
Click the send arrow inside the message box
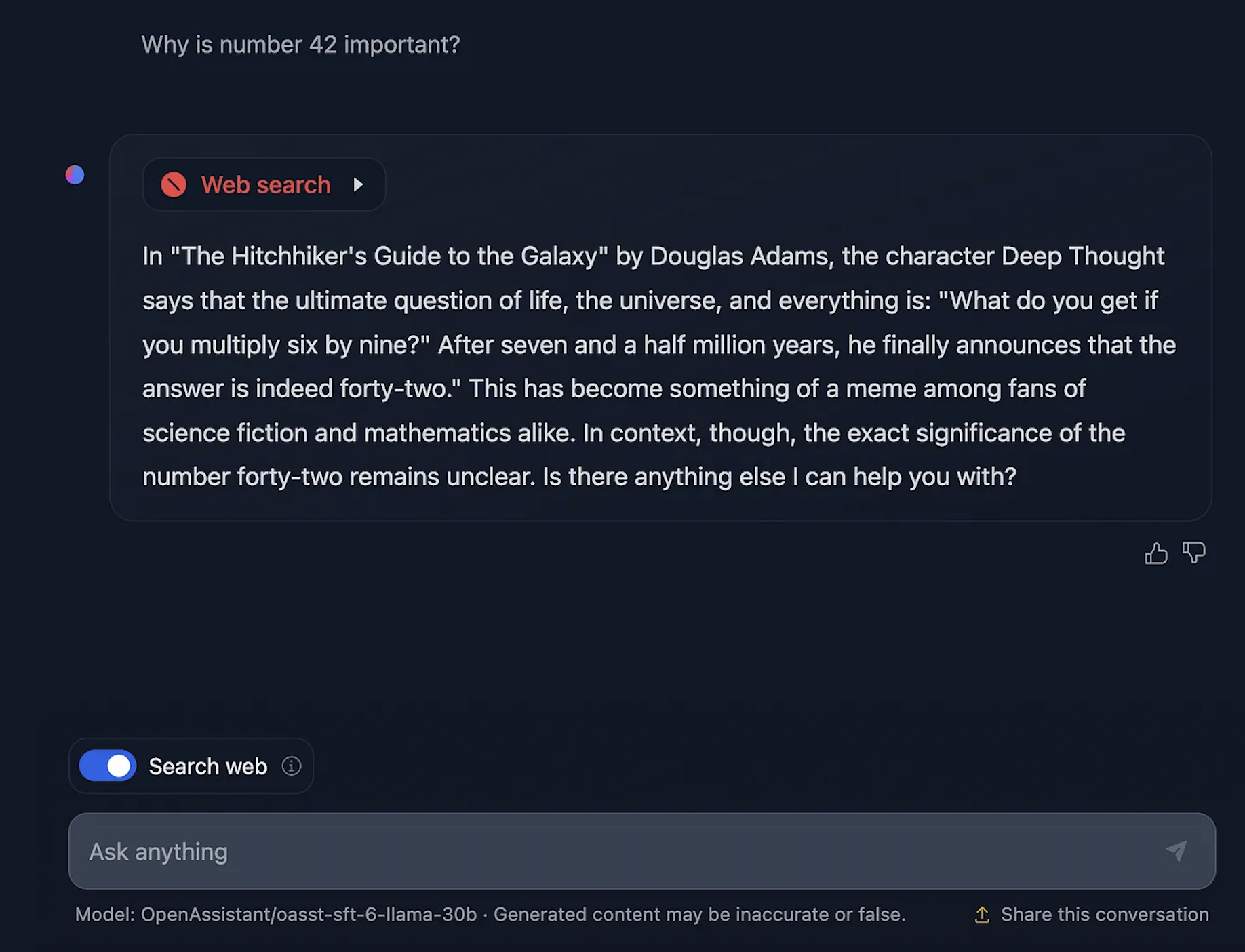(1178, 852)
